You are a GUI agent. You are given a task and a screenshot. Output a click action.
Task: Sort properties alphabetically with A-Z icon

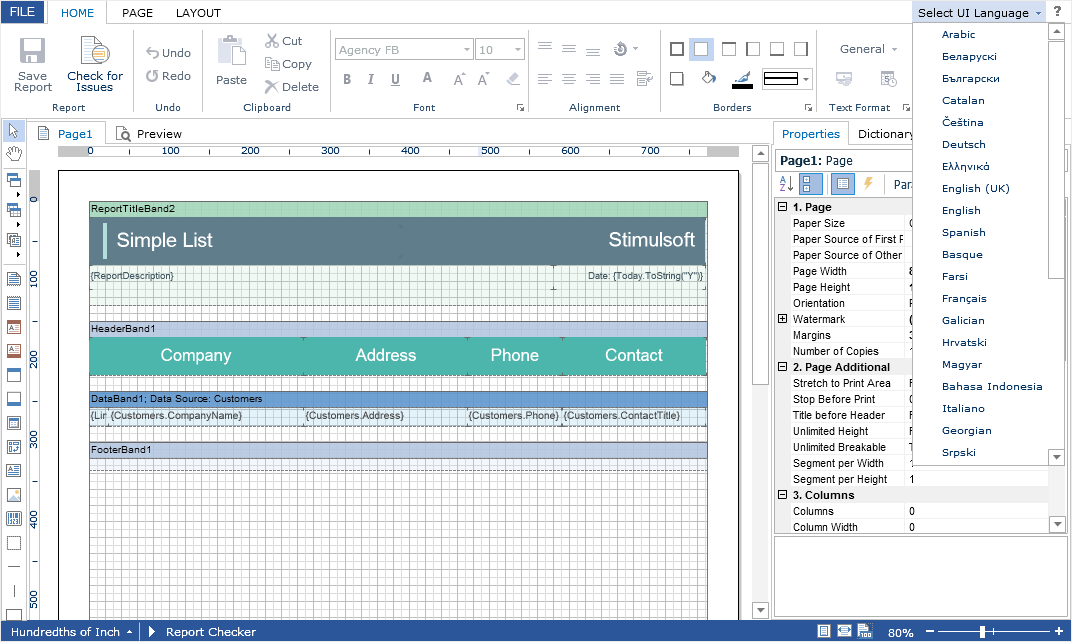(785, 184)
